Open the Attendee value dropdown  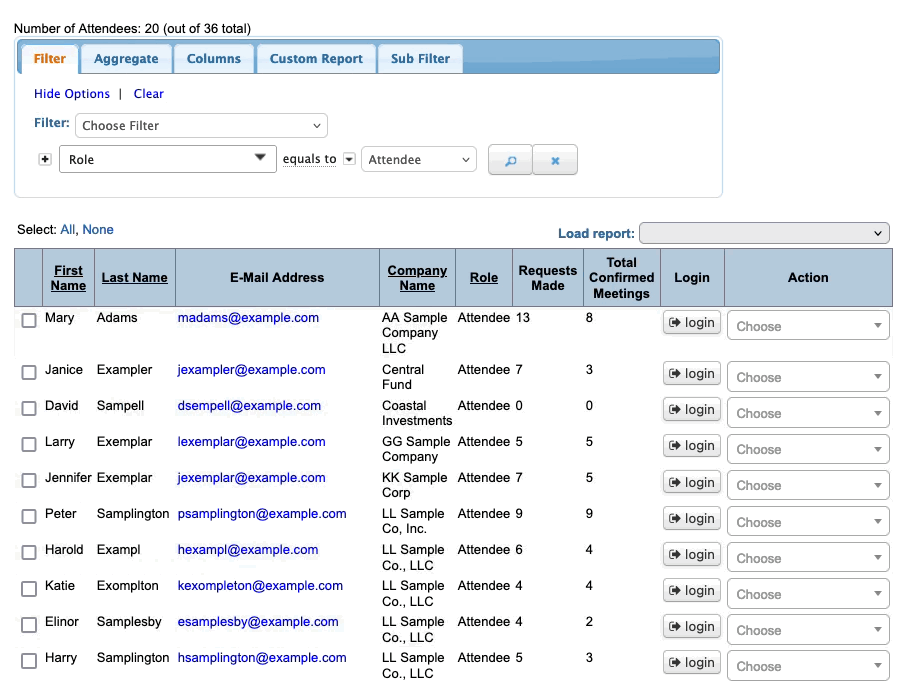tap(418, 160)
